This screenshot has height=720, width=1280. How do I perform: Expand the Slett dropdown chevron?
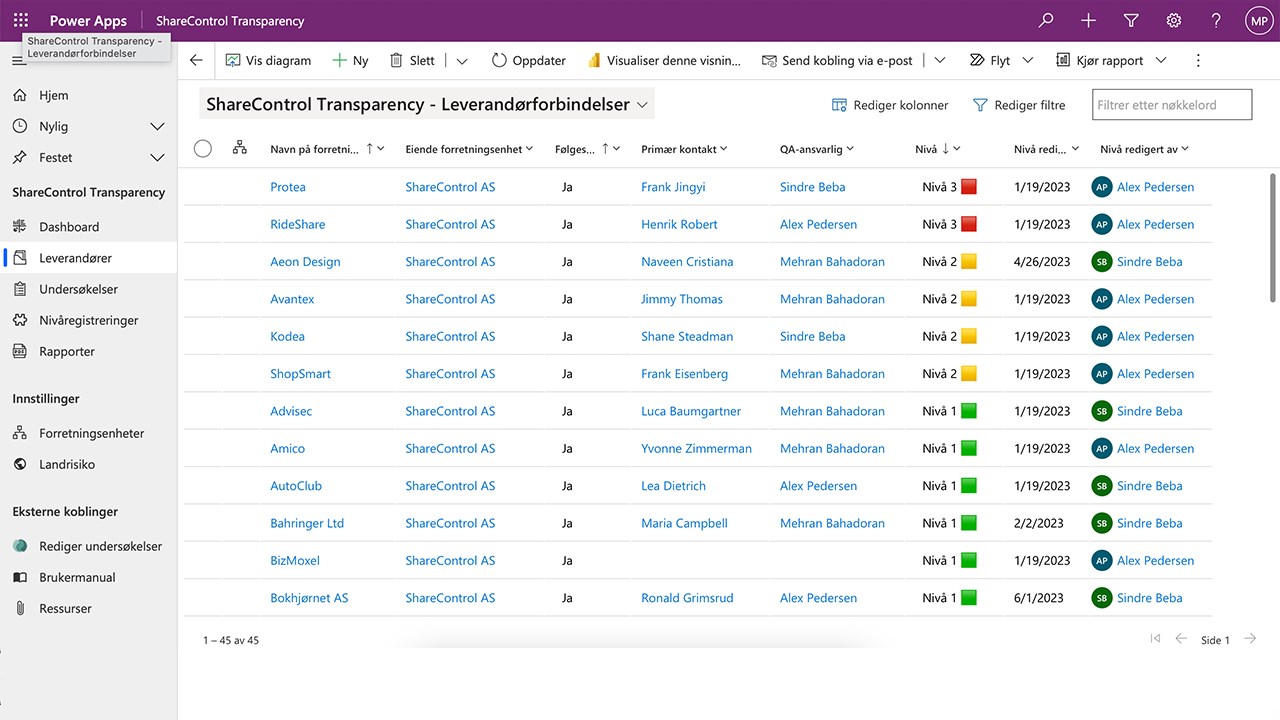462,60
